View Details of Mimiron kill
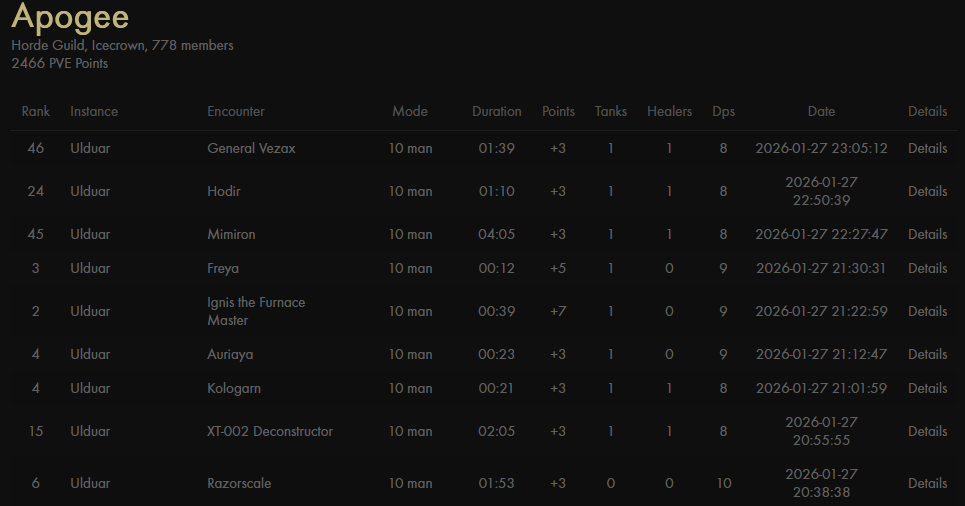This screenshot has width=965, height=506. [x=927, y=235]
